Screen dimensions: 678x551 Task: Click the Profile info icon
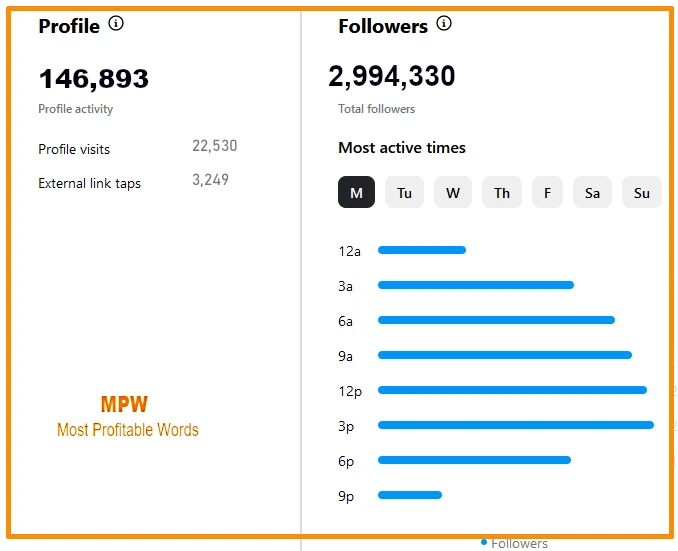tap(116, 24)
